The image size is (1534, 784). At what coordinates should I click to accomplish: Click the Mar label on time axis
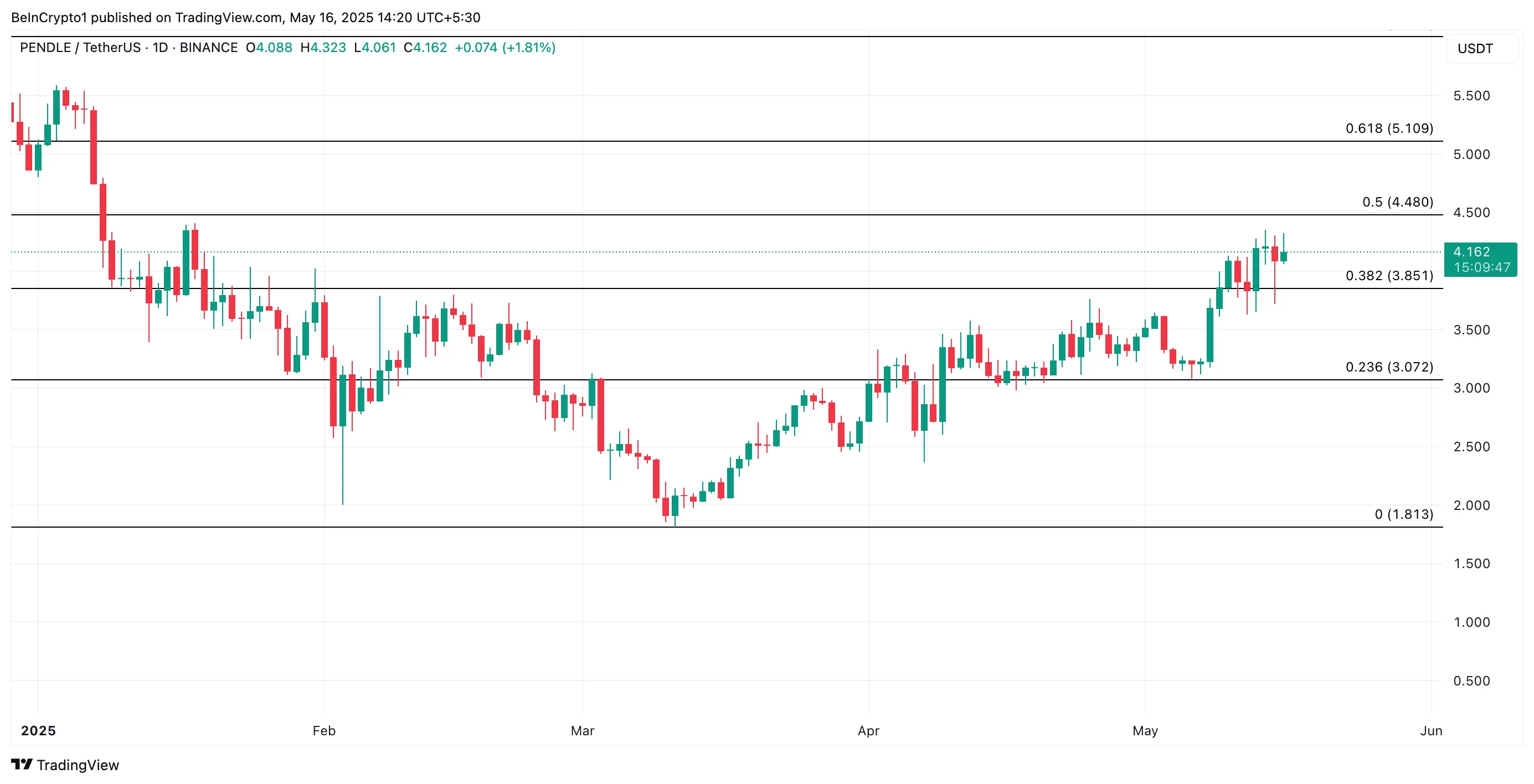click(x=582, y=730)
